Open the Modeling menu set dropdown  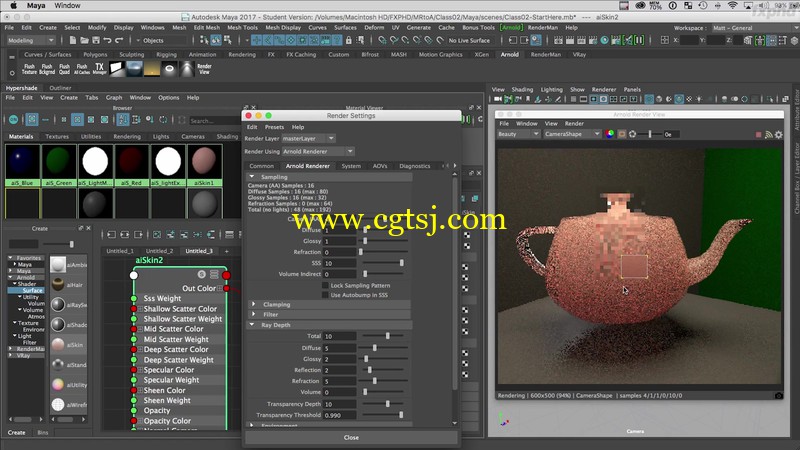tap(30, 40)
